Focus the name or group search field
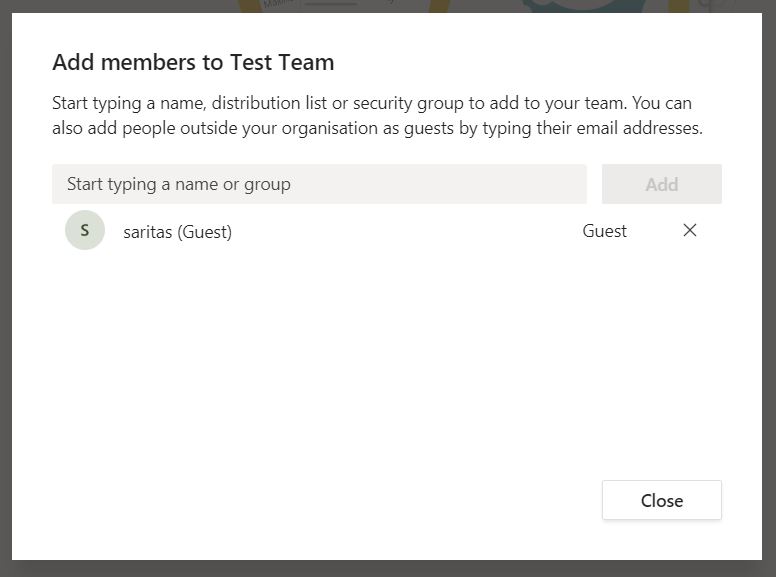 point(319,184)
